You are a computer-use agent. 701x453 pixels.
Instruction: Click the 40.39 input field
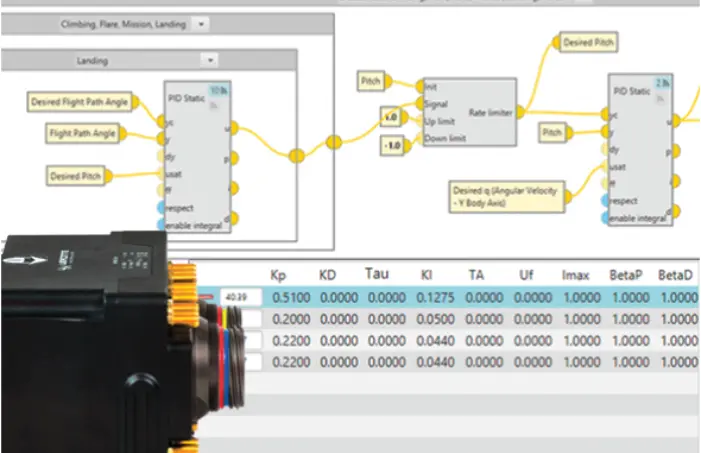(239, 297)
